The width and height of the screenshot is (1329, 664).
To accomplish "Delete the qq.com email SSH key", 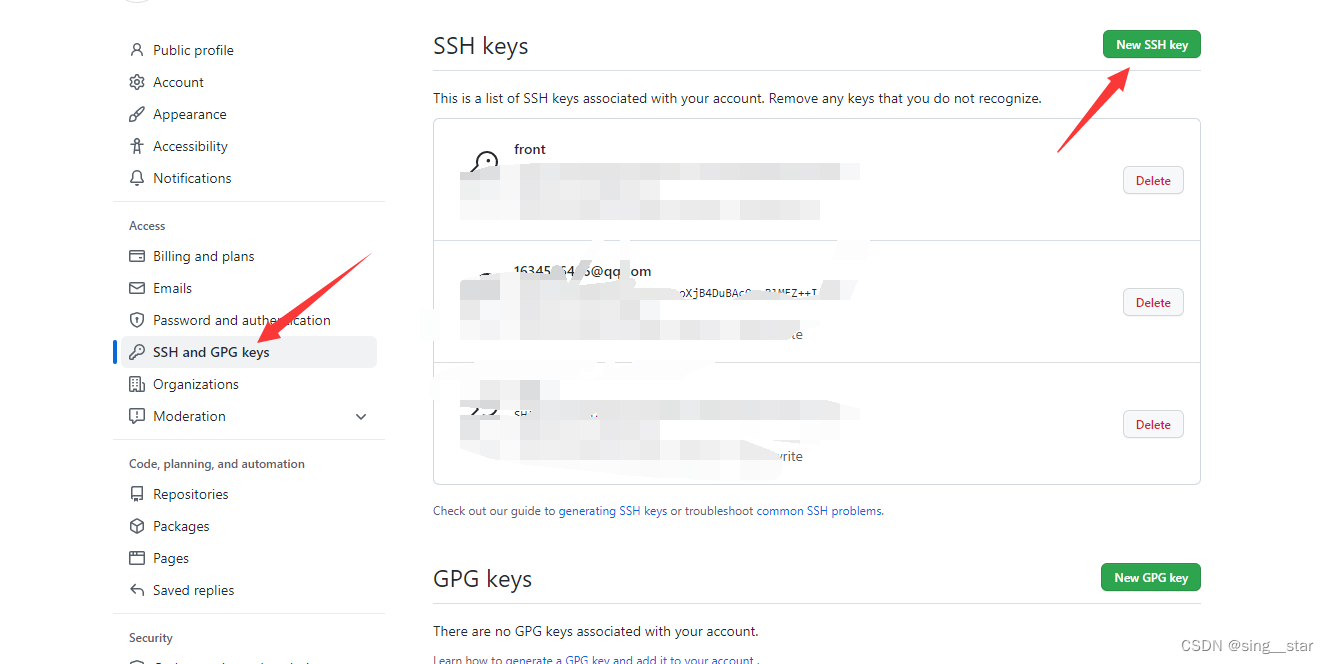I will [1153, 303].
